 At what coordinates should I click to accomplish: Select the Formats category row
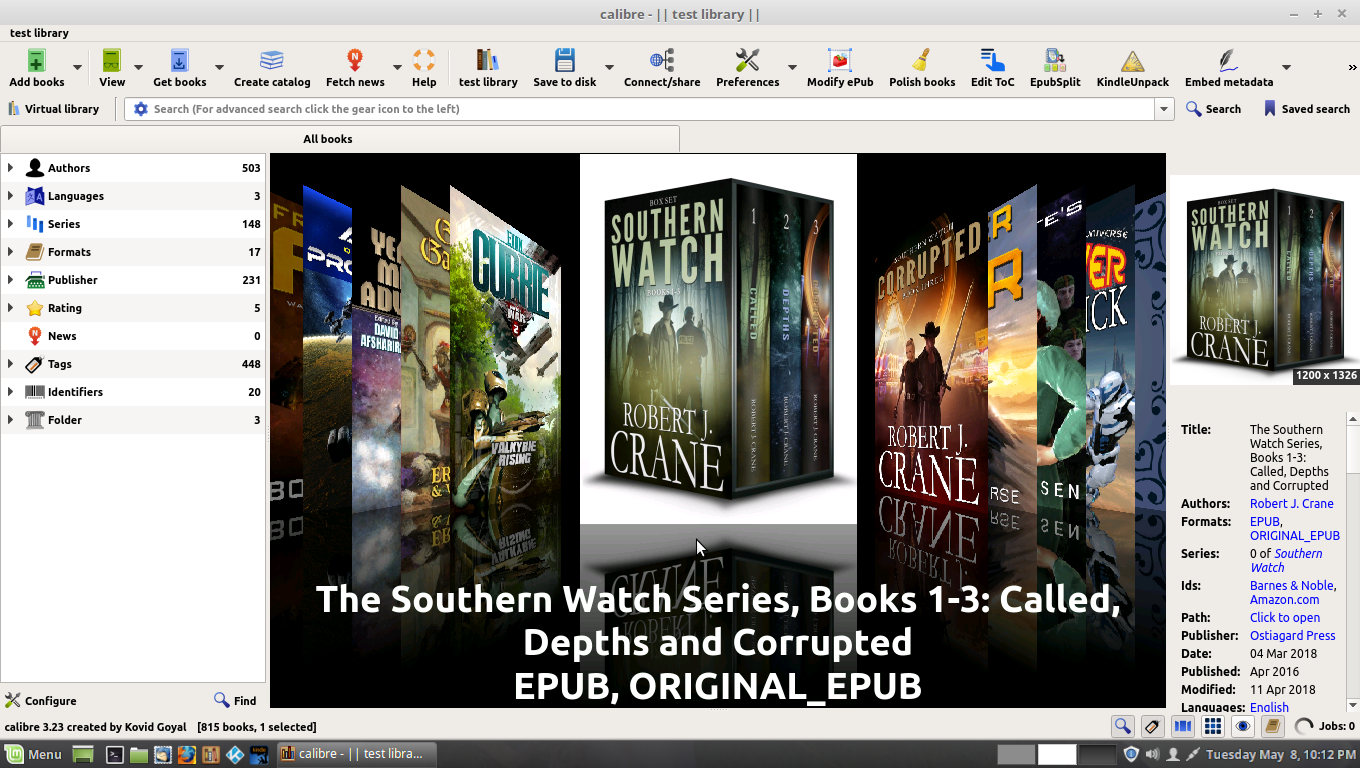133,252
